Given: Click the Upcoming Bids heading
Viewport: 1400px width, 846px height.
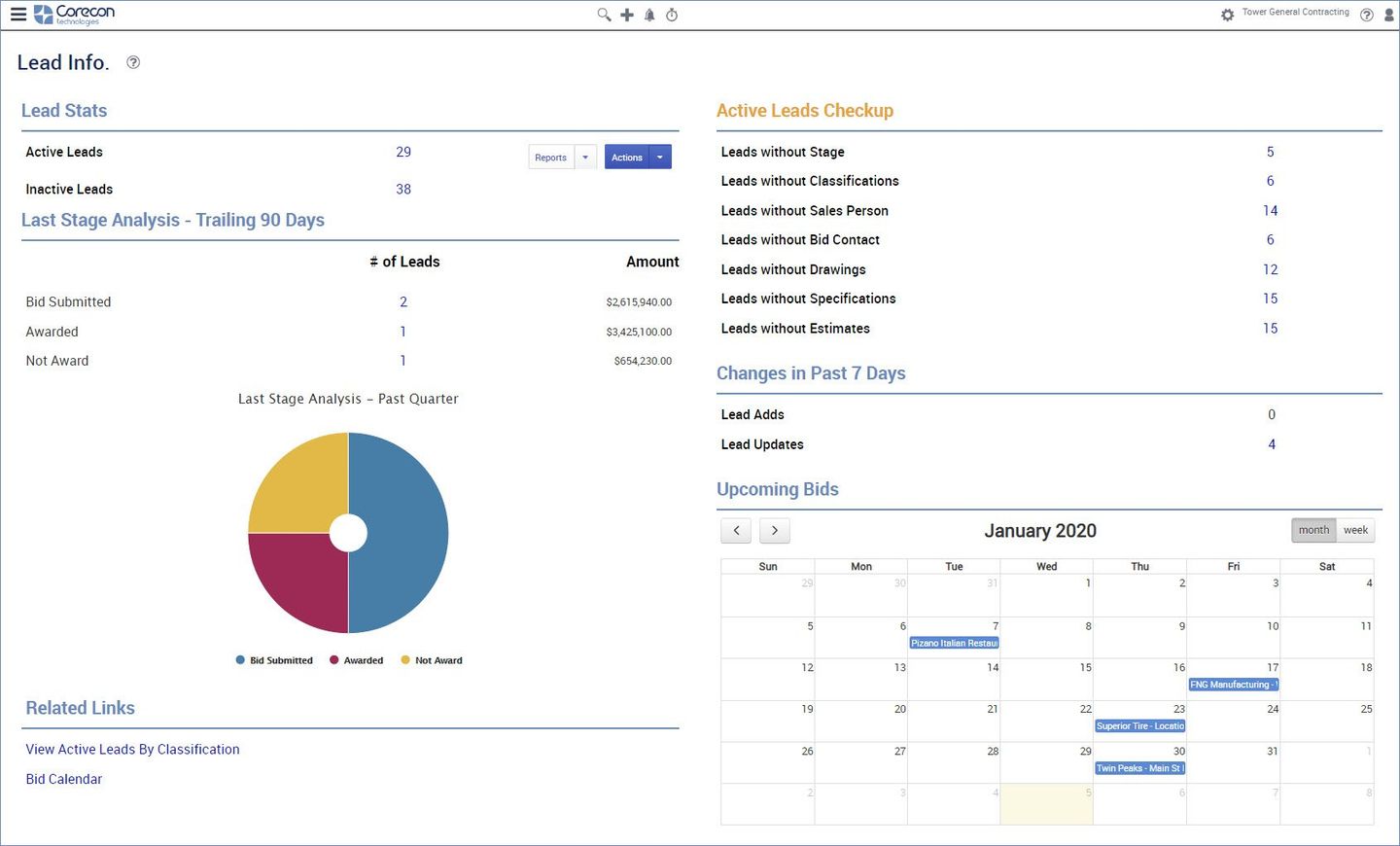Looking at the screenshot, I should (778, 489).
